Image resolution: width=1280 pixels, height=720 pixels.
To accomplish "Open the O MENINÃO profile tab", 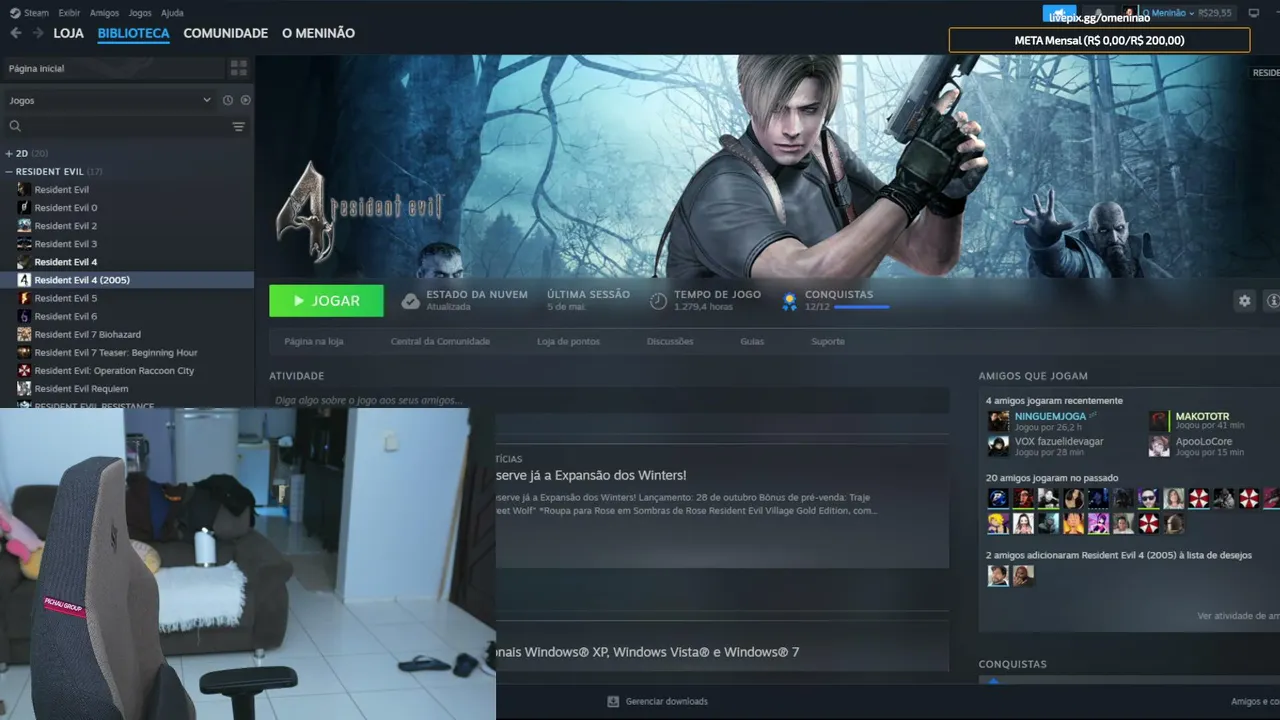I will [x=318, y=33].
